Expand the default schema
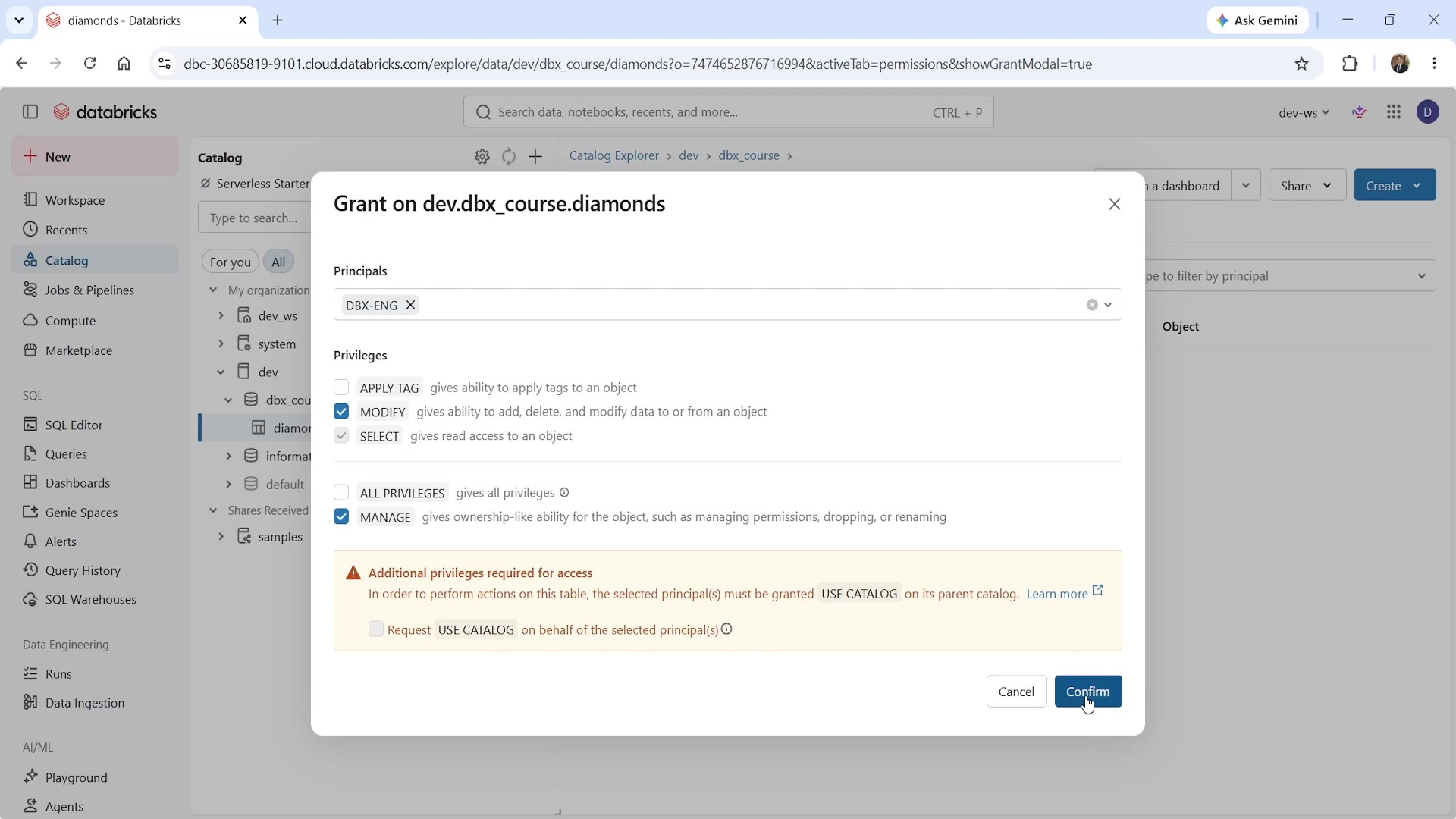 (x=228, y=484)
